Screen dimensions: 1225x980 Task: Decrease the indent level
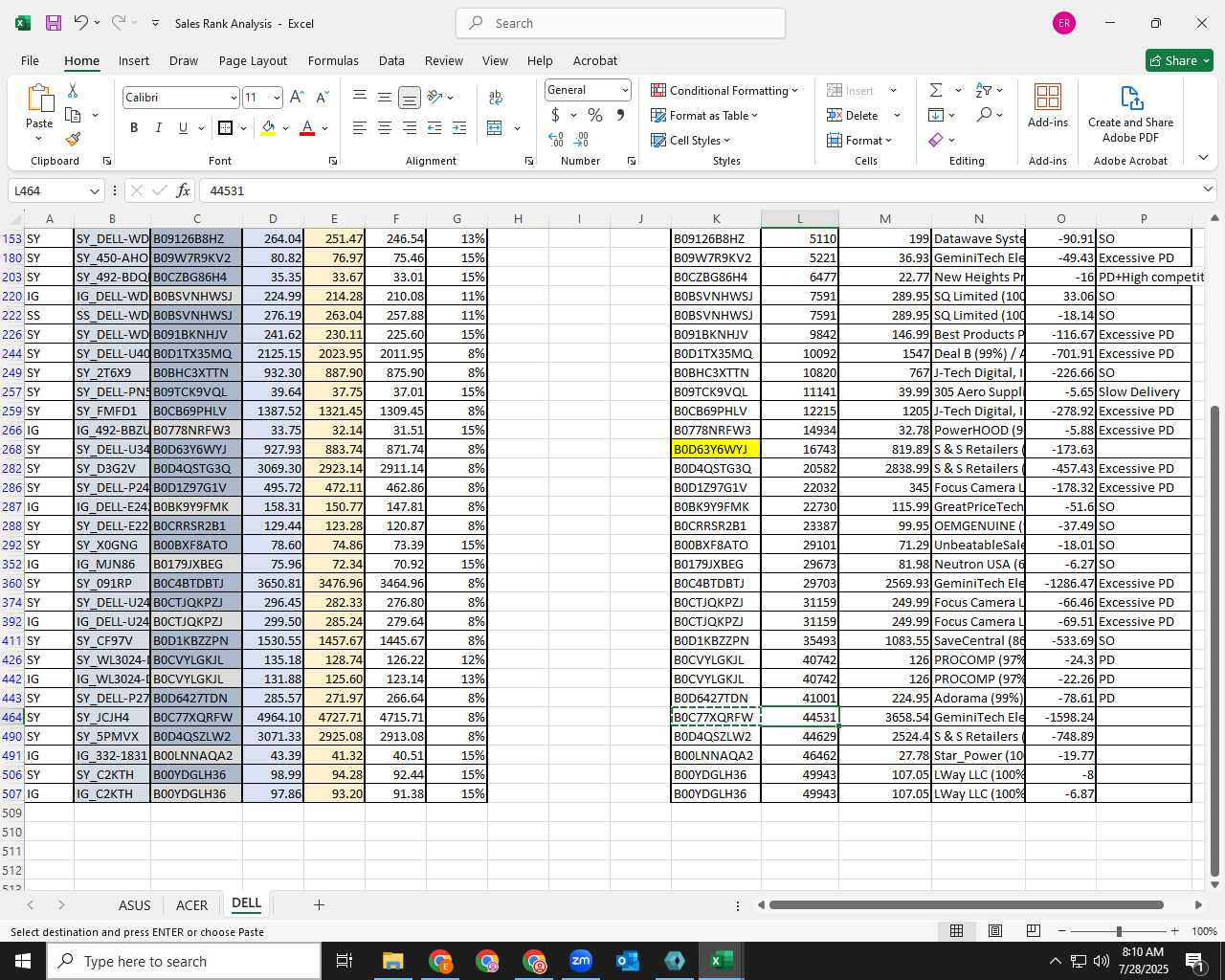pos(434,128)
